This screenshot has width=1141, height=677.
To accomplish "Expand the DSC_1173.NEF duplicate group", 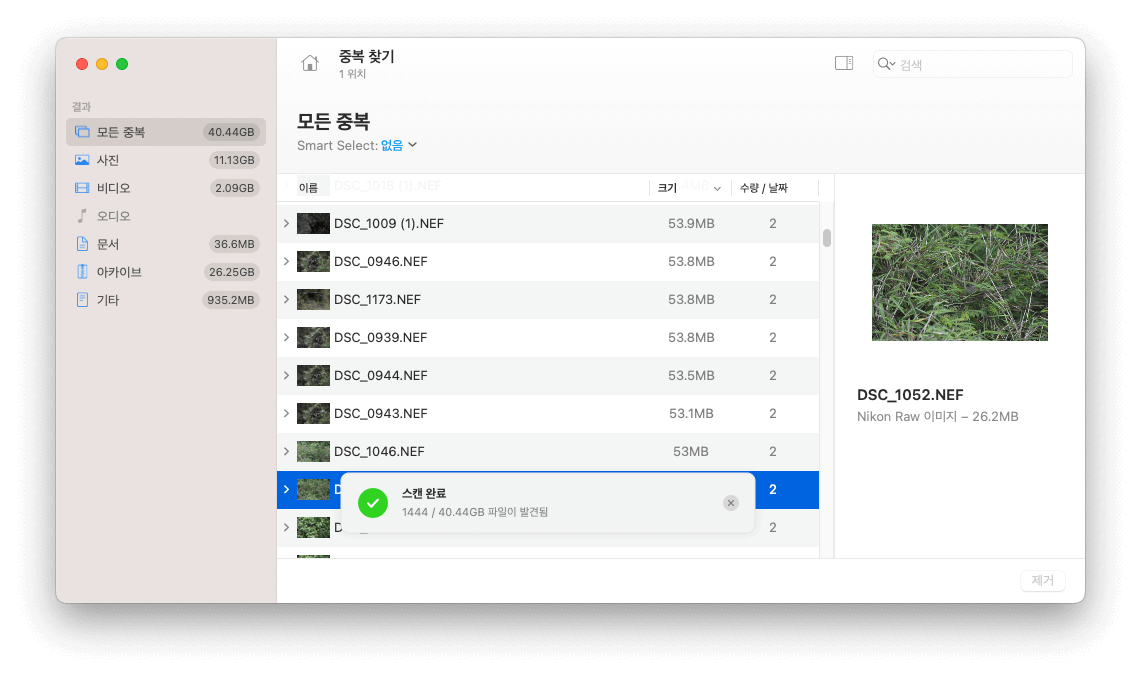I will [x=287, y=299].
